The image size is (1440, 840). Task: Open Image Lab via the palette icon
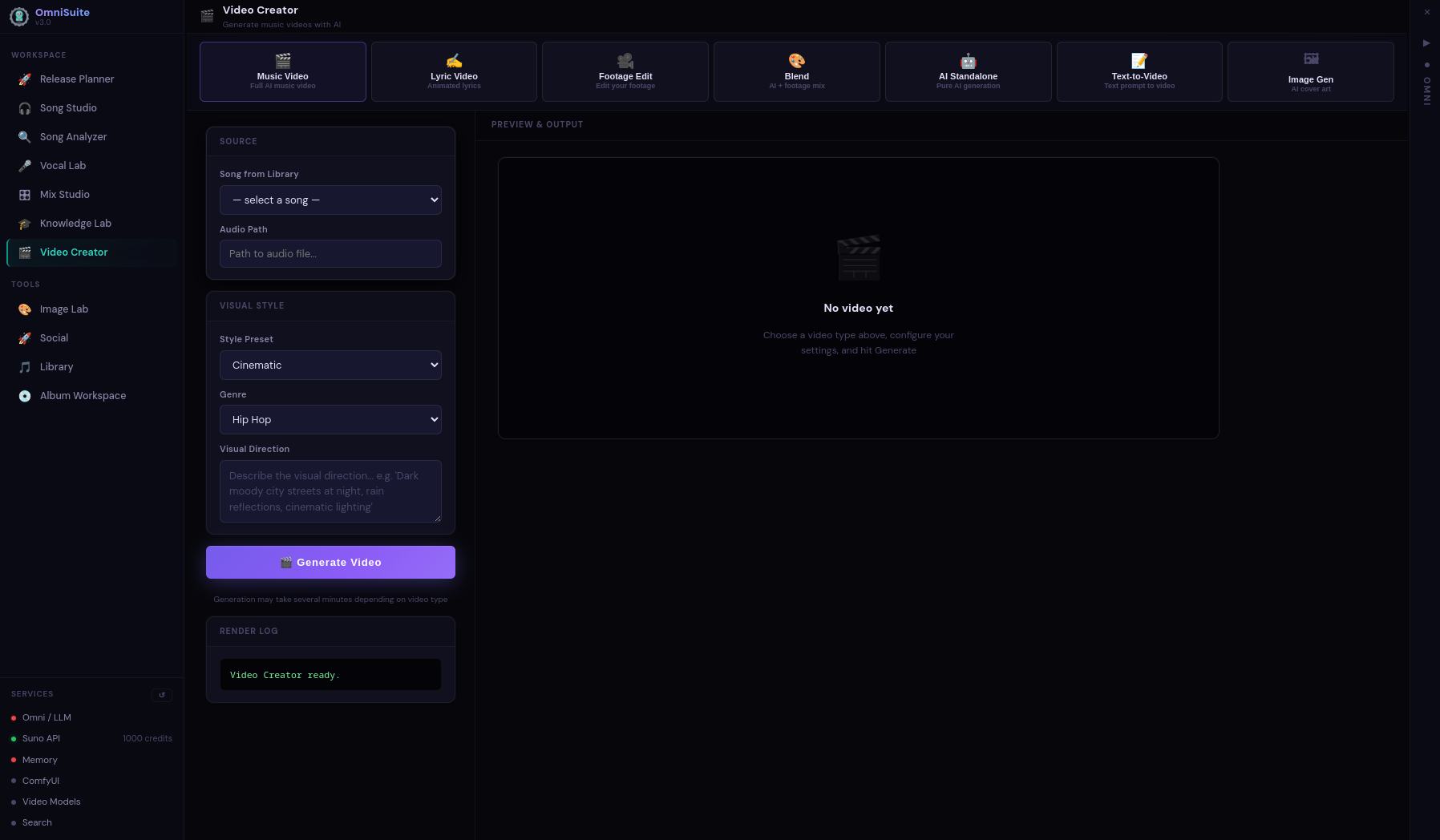(25, 309)
